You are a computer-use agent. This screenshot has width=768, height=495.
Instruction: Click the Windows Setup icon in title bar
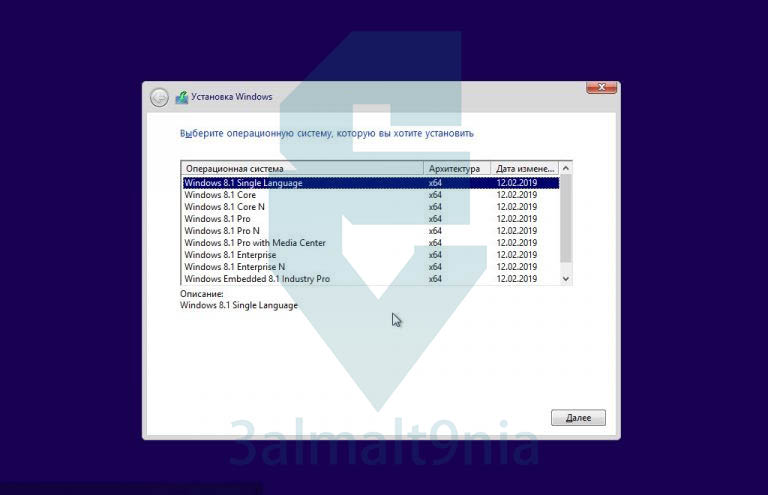click(x=182, y=97)
